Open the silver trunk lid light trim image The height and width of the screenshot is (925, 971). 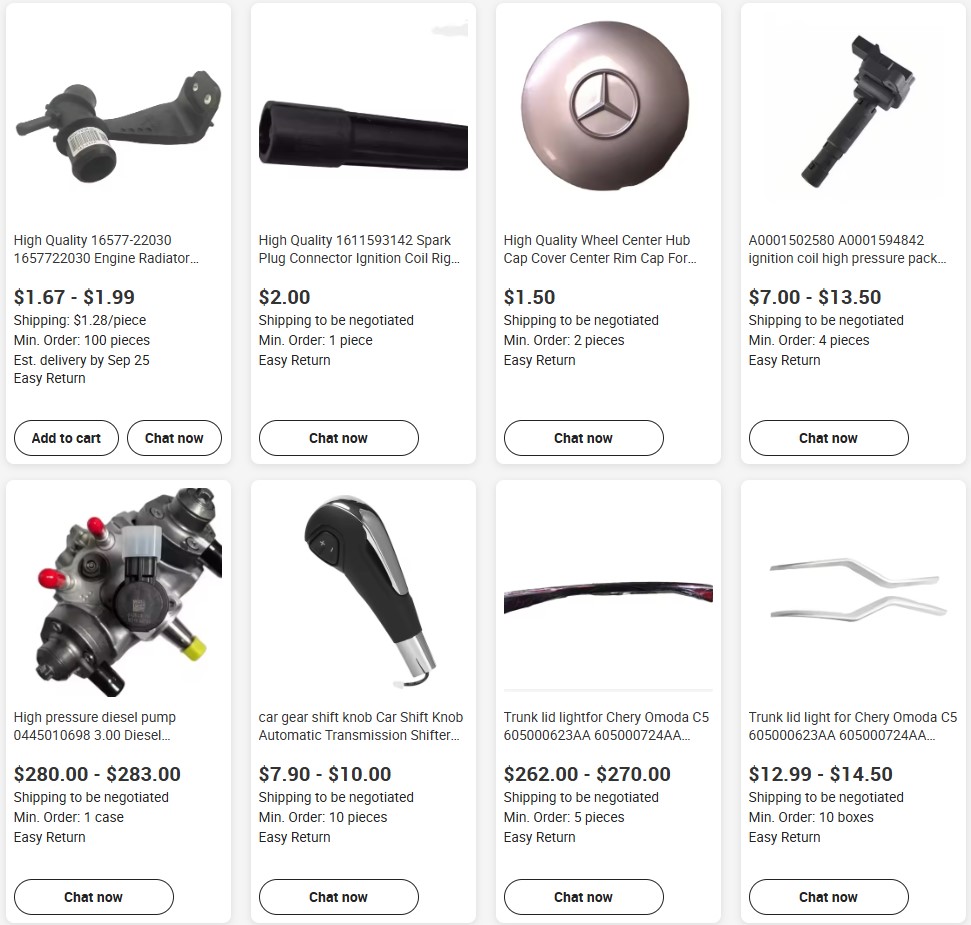point(853,592)
